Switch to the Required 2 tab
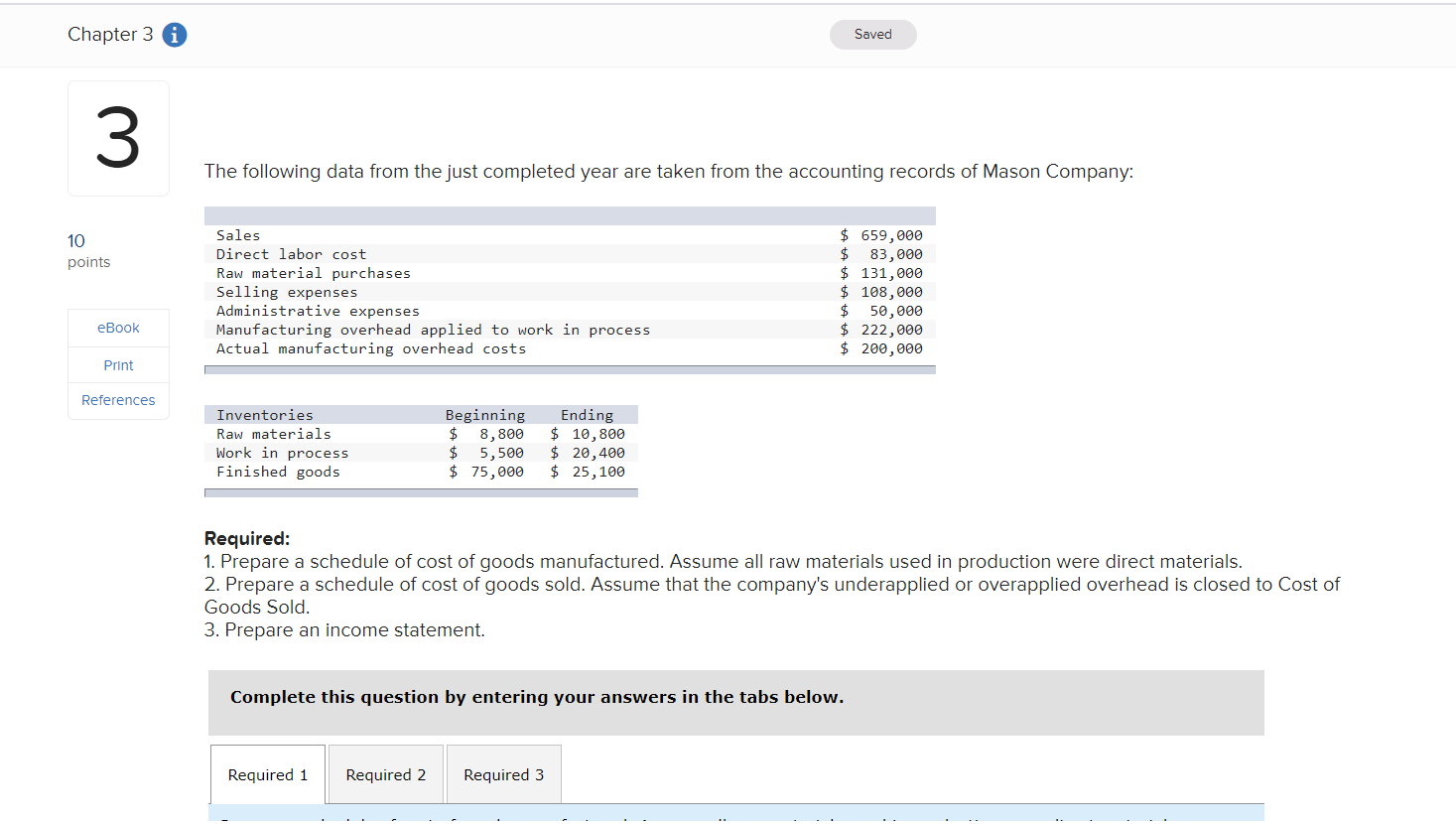Image resolution: width=1456 pixels, height=824 pixels. point(385,773)
